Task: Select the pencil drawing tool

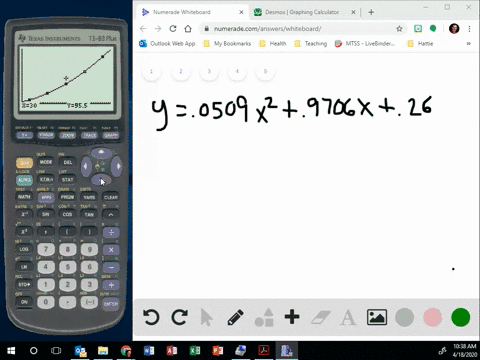Action: 235,317
